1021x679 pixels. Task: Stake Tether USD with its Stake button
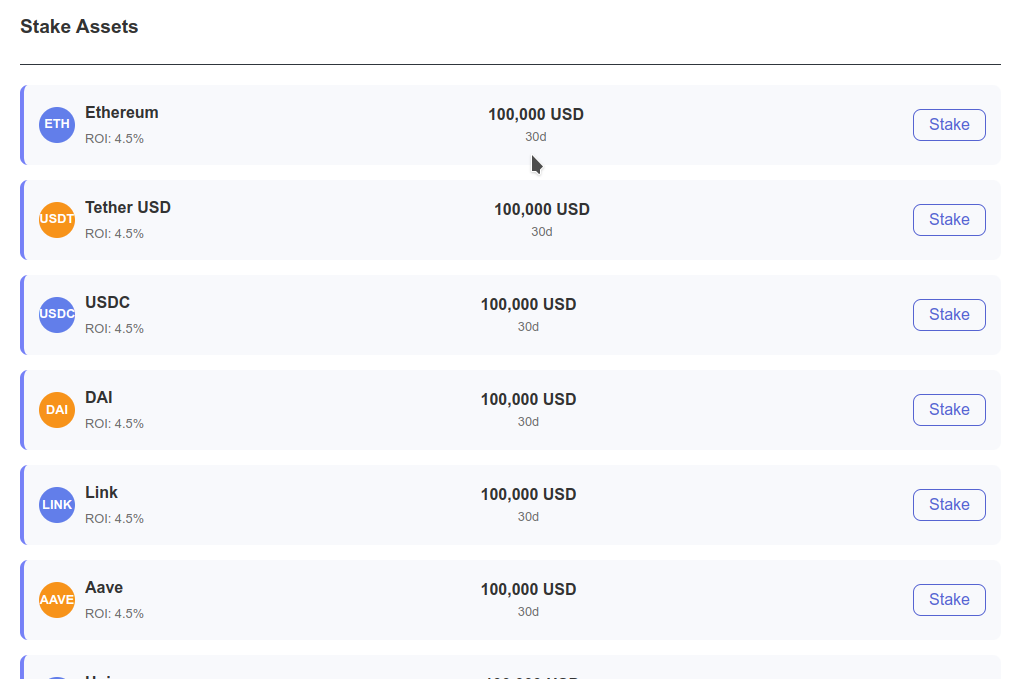point(949,219)
